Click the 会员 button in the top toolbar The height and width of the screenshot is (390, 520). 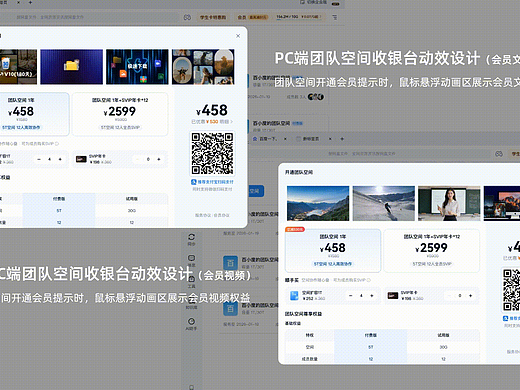(252, 17)
